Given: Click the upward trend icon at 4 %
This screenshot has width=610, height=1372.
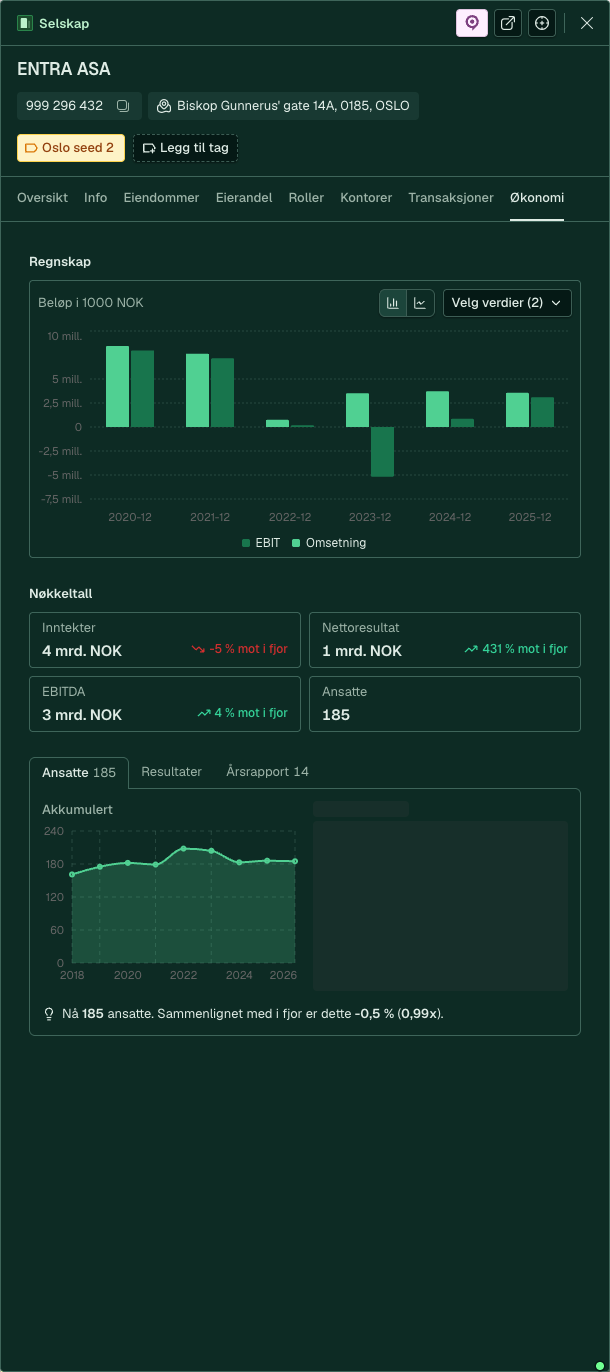Looking at the screenshot, I should [204, 713].
